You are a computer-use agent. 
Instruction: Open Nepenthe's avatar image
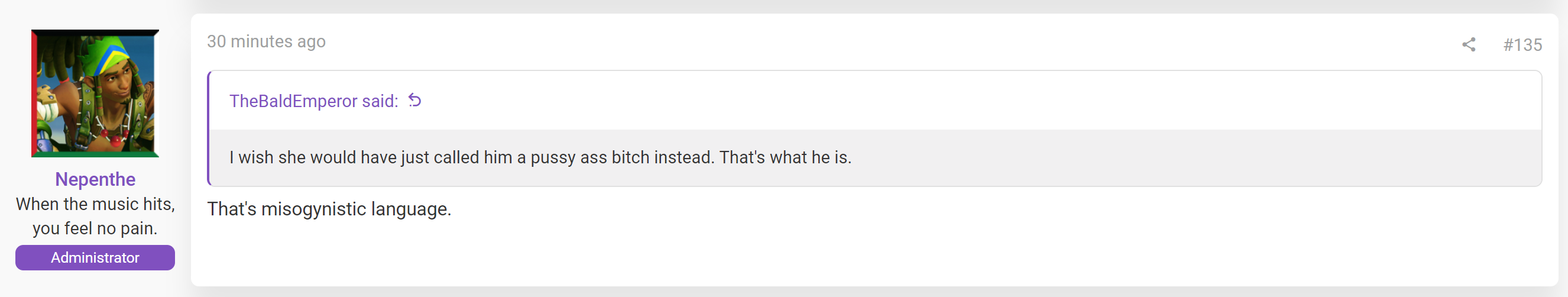[x=95, y=93]
